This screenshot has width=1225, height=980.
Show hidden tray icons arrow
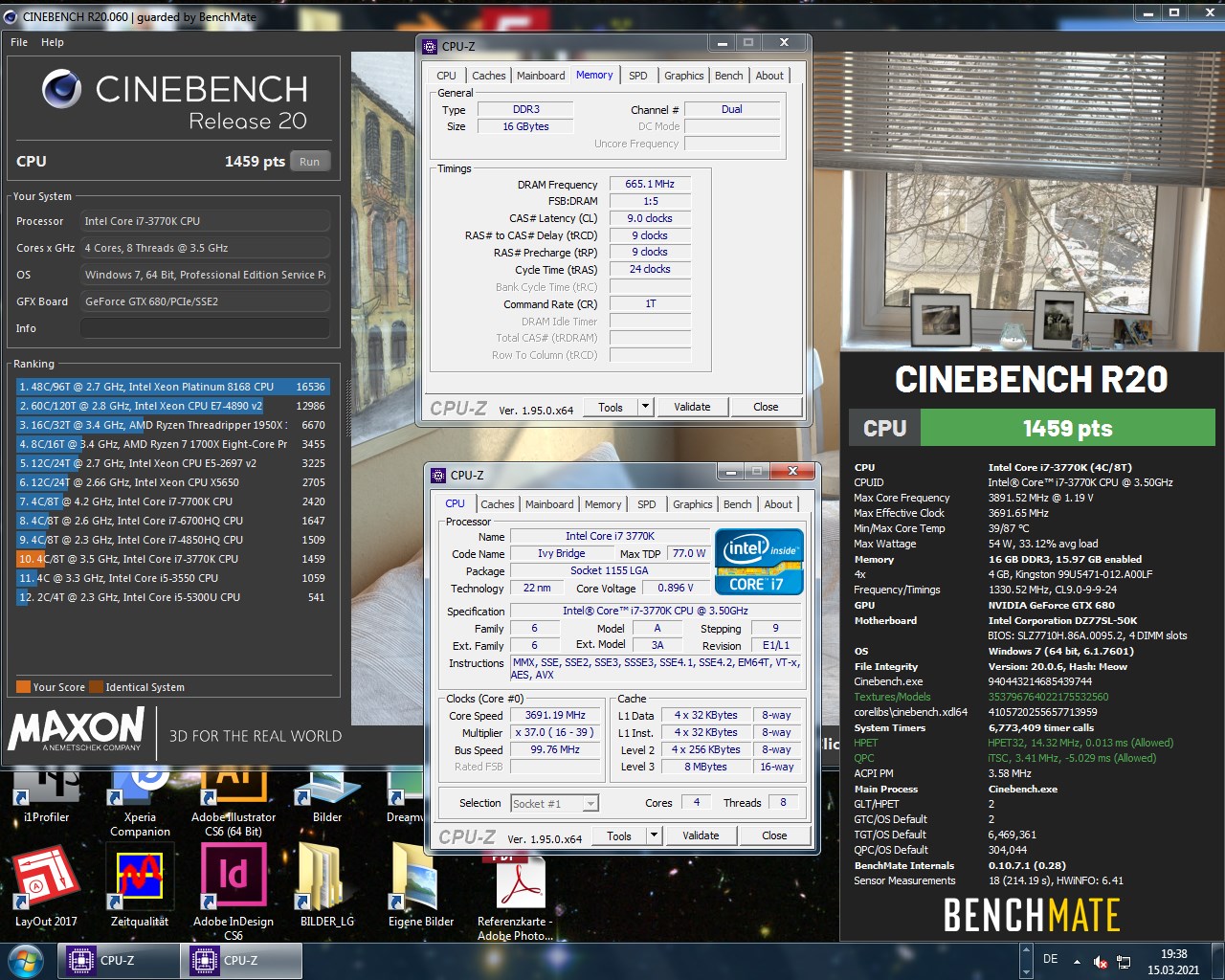[x=1077, y=962]
